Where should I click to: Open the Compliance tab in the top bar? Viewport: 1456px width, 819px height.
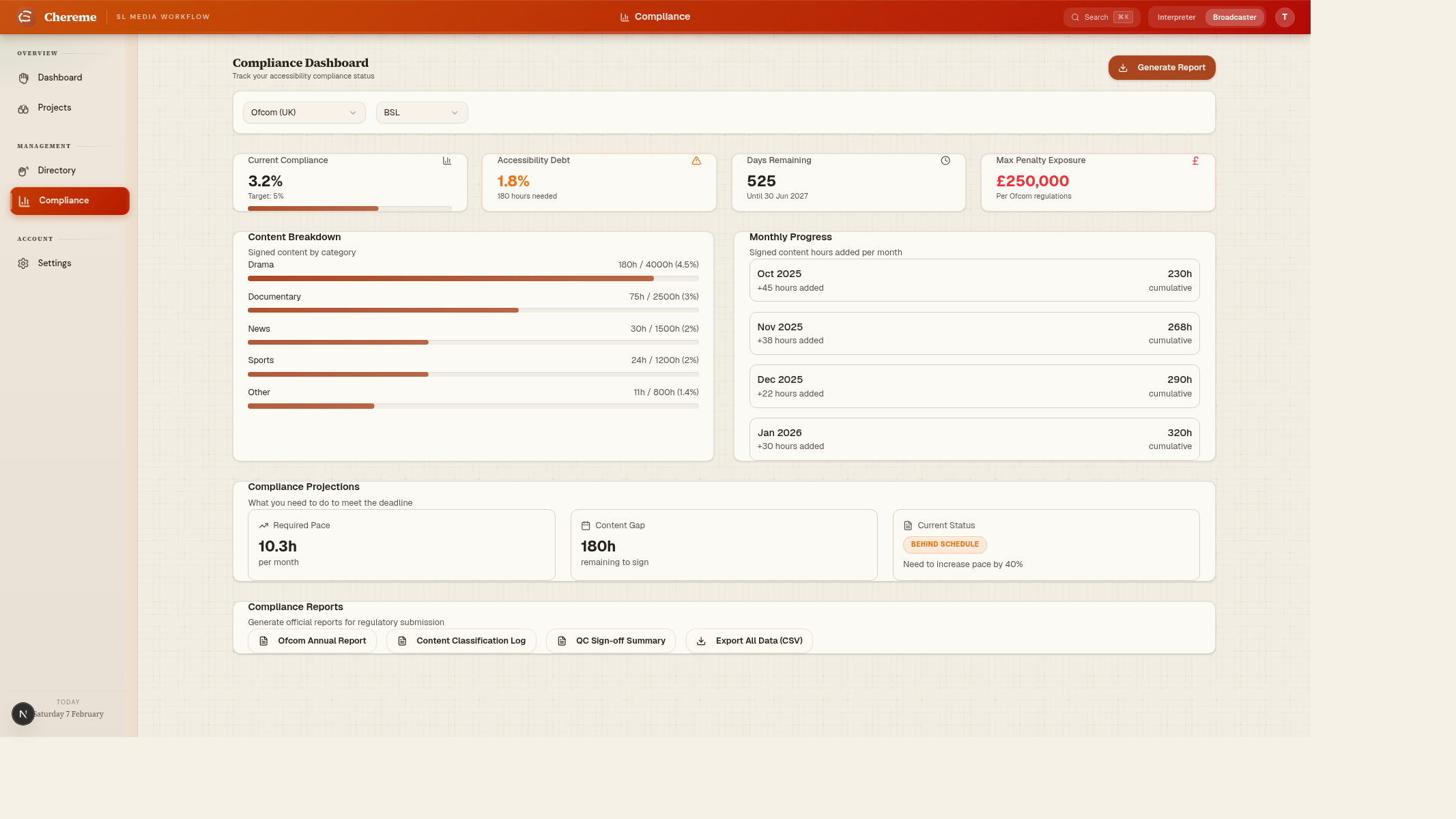[655, 16]
